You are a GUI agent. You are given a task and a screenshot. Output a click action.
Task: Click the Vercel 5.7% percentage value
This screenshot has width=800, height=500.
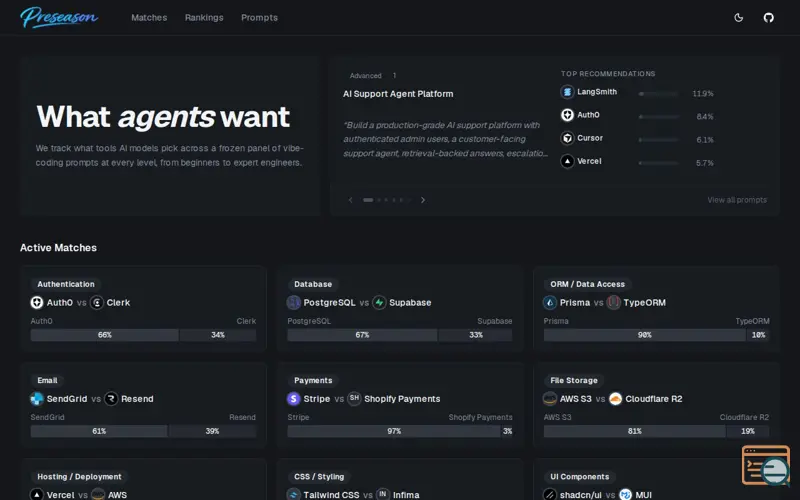click(x=705, y=163)
